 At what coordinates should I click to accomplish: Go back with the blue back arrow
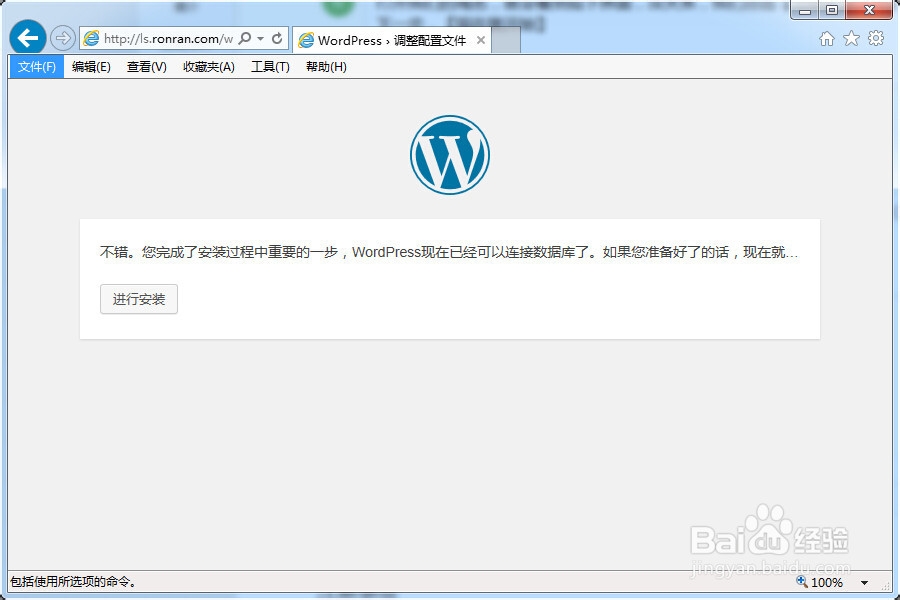pos(28,38)
